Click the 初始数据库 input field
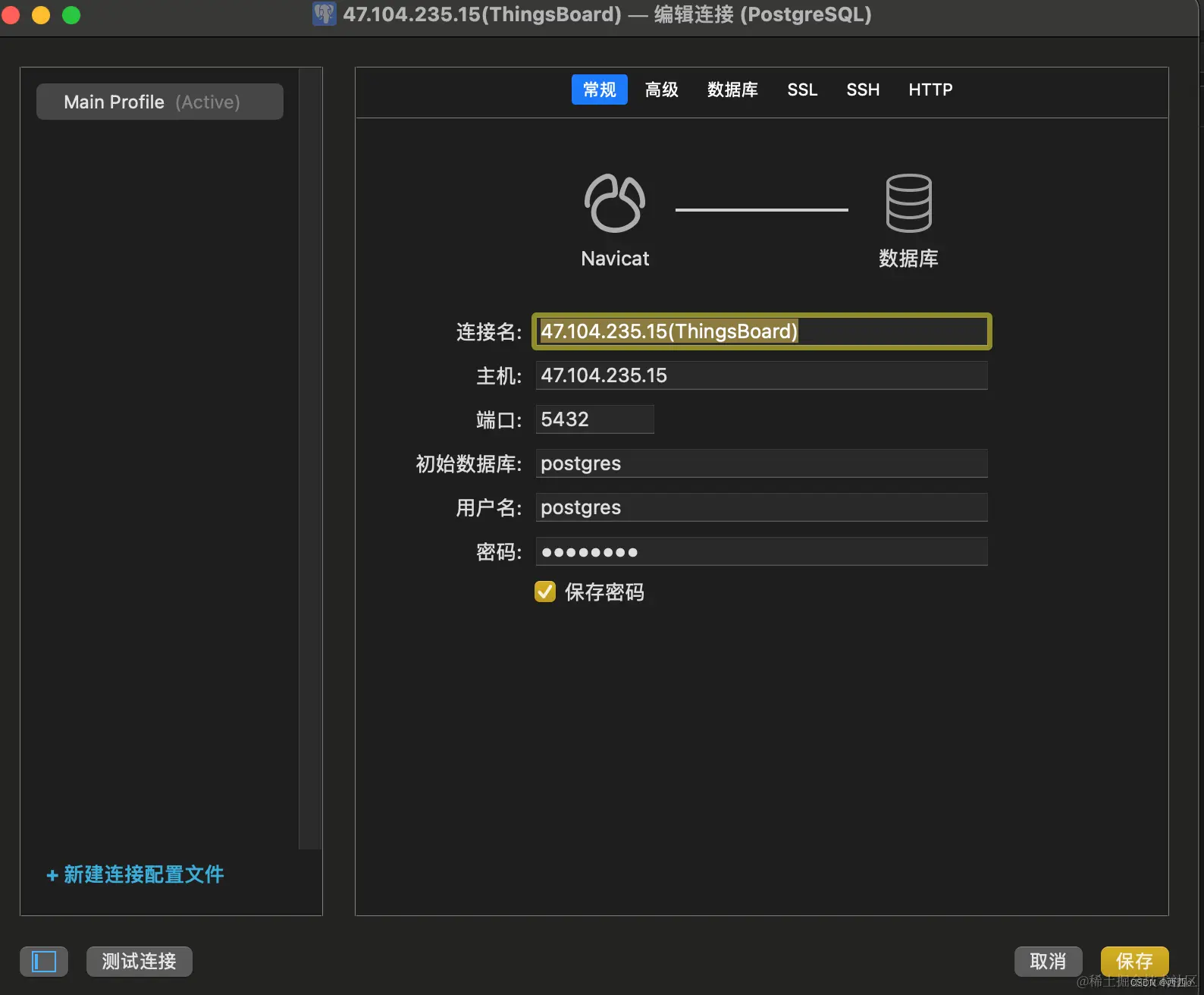1204x995 pixels. pyautogui.click(x=762, y=463)
